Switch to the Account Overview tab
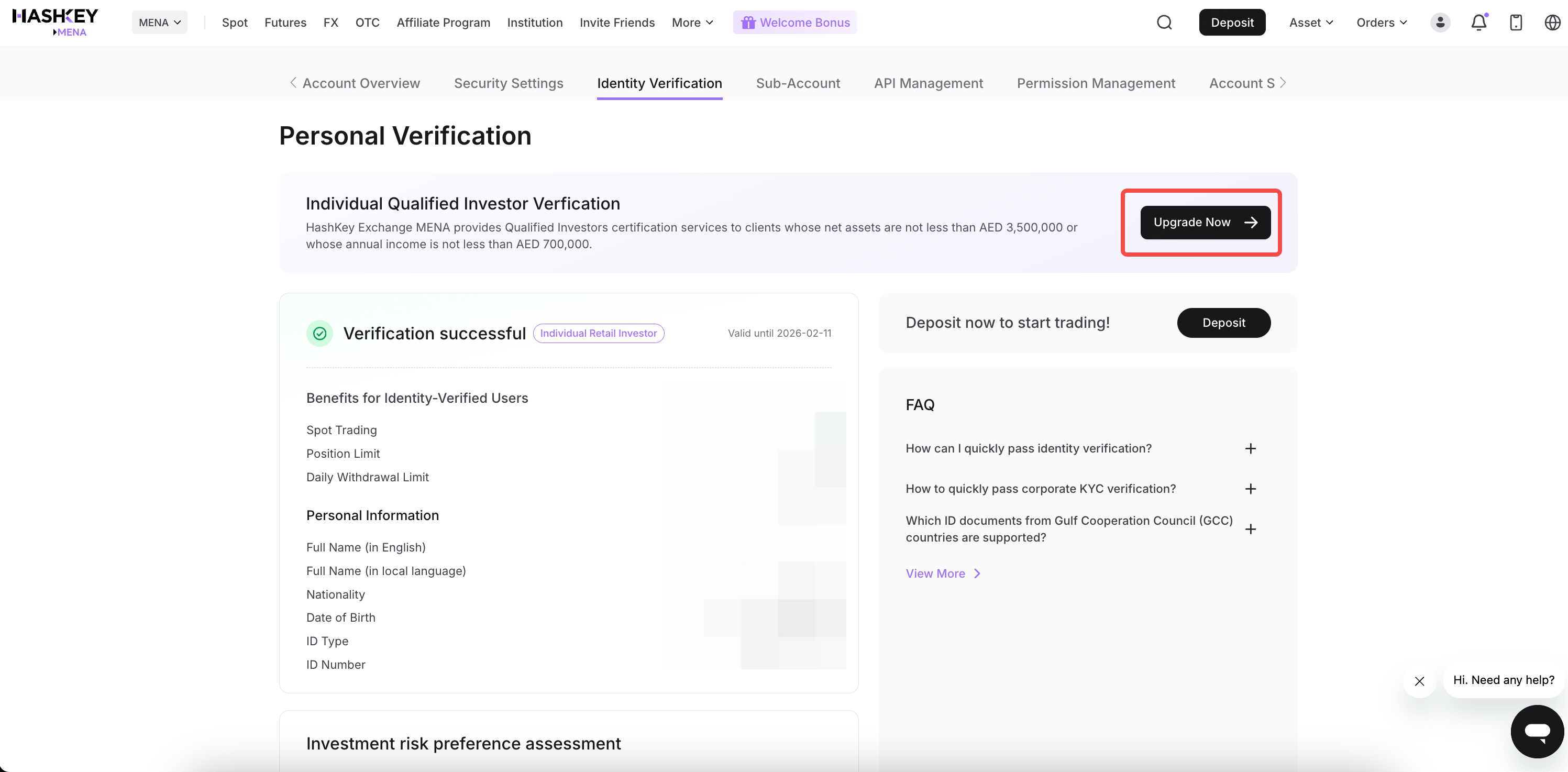Image resolution: width=1568 pixels, height=772 pixels. (x=361, y=83)
